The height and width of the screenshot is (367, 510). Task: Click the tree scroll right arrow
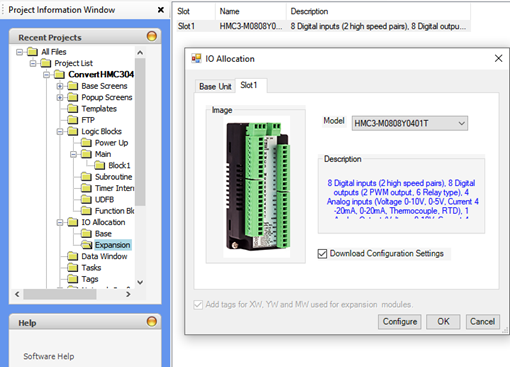click(x=128, y=294)
